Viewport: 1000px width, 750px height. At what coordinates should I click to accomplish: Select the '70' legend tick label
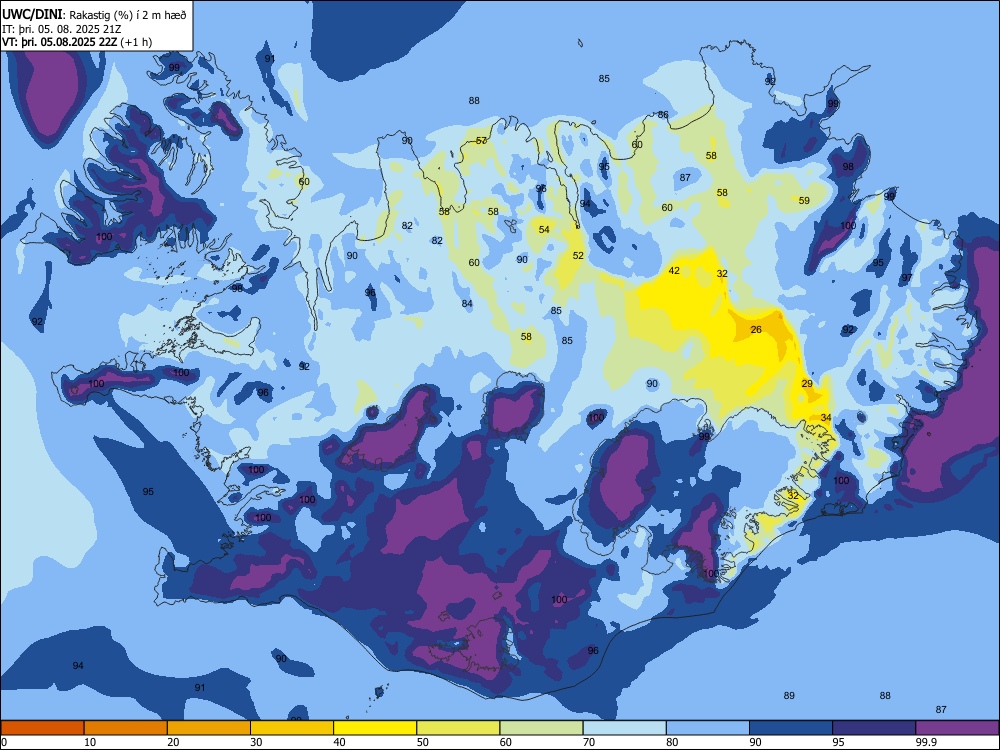click(589, 742)
